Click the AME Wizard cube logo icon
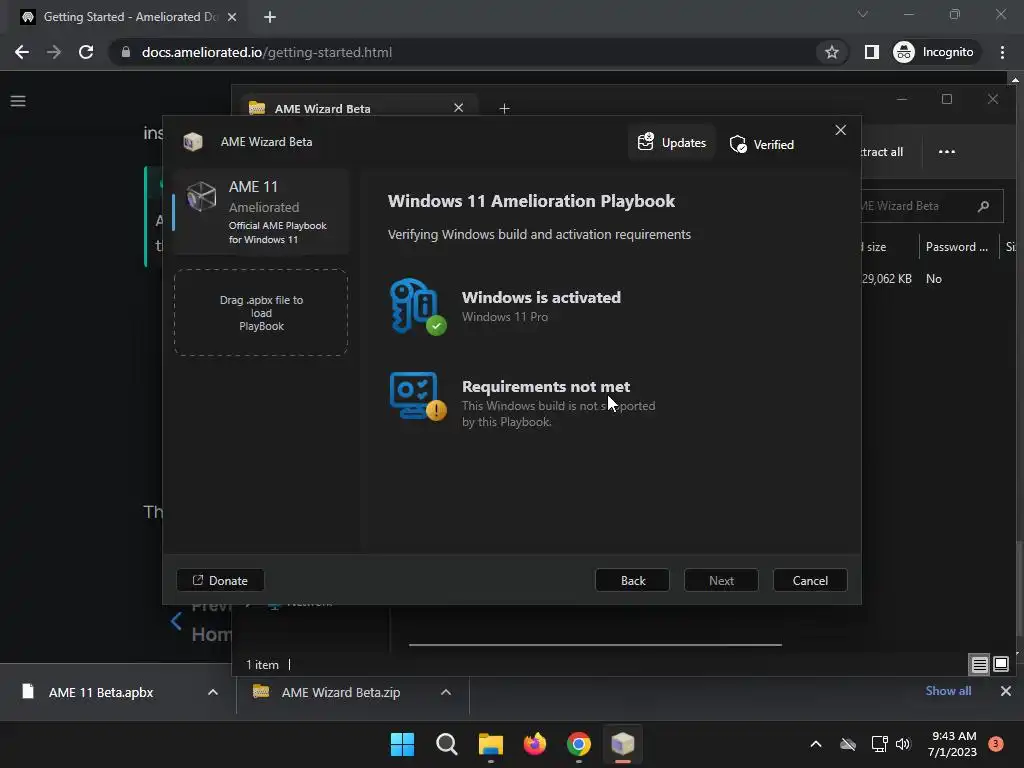 click(x=193, y=142)
